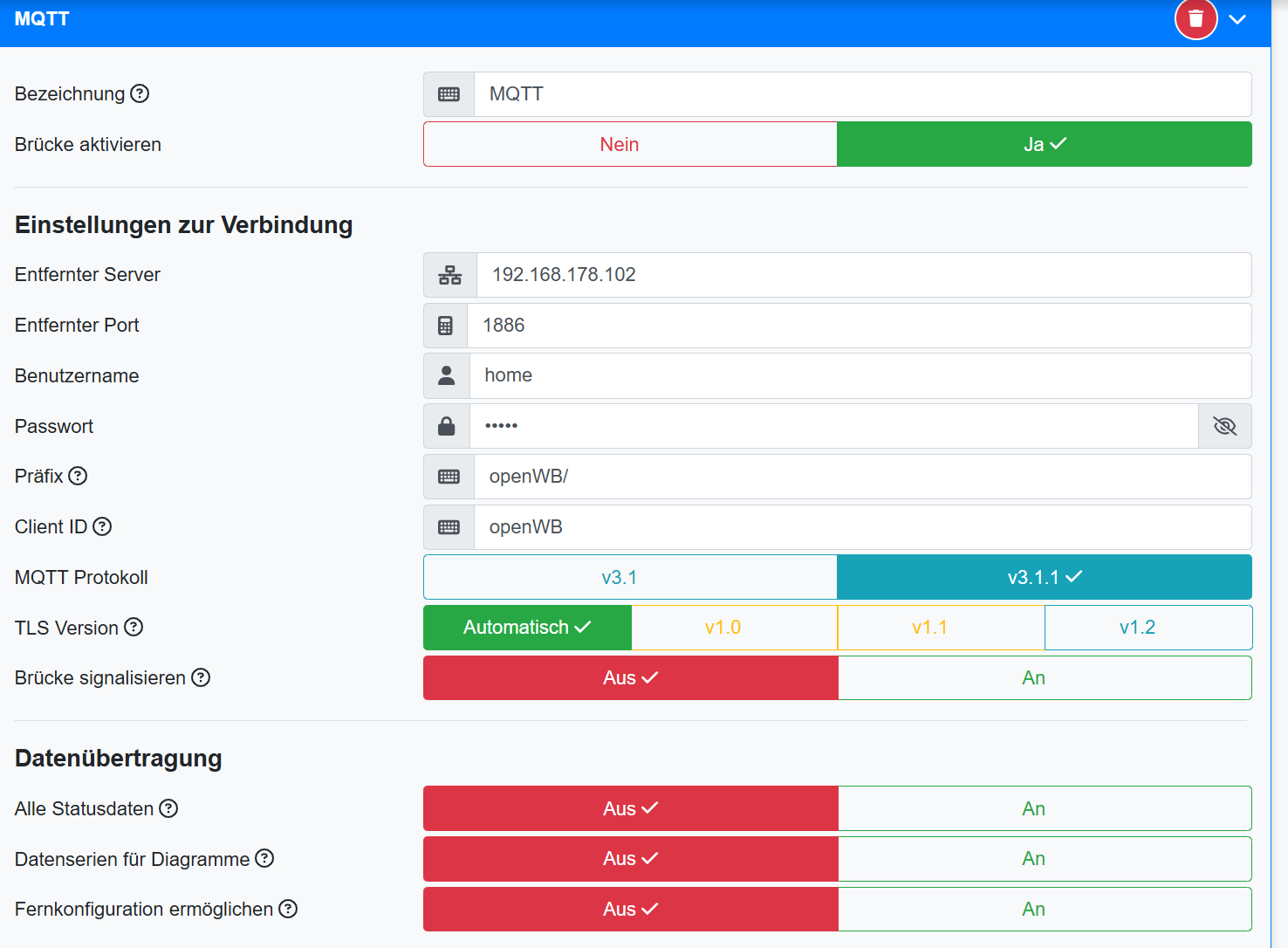Screen dimensions: 1288x948
Task: Click the network icon next to Entfernter Server
Action: [449, 274]
